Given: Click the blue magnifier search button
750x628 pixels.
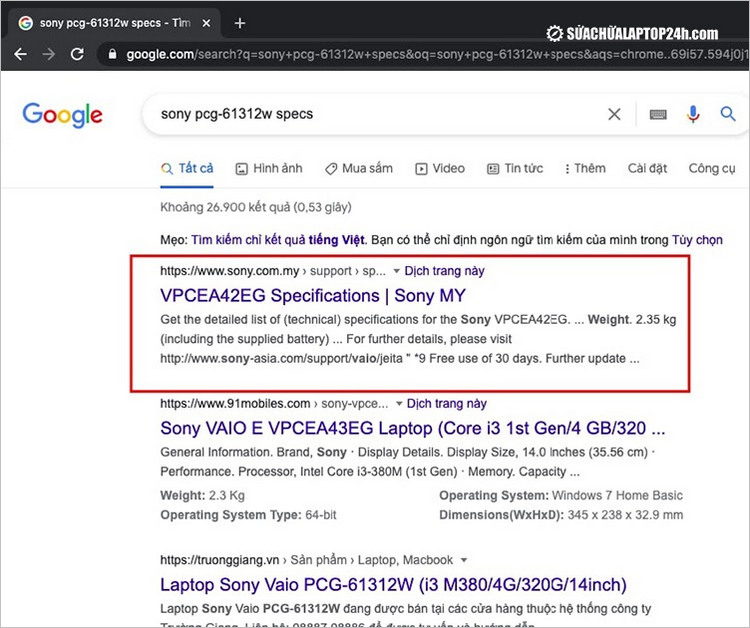Looking at the screenshot, I should click(728, 114).
